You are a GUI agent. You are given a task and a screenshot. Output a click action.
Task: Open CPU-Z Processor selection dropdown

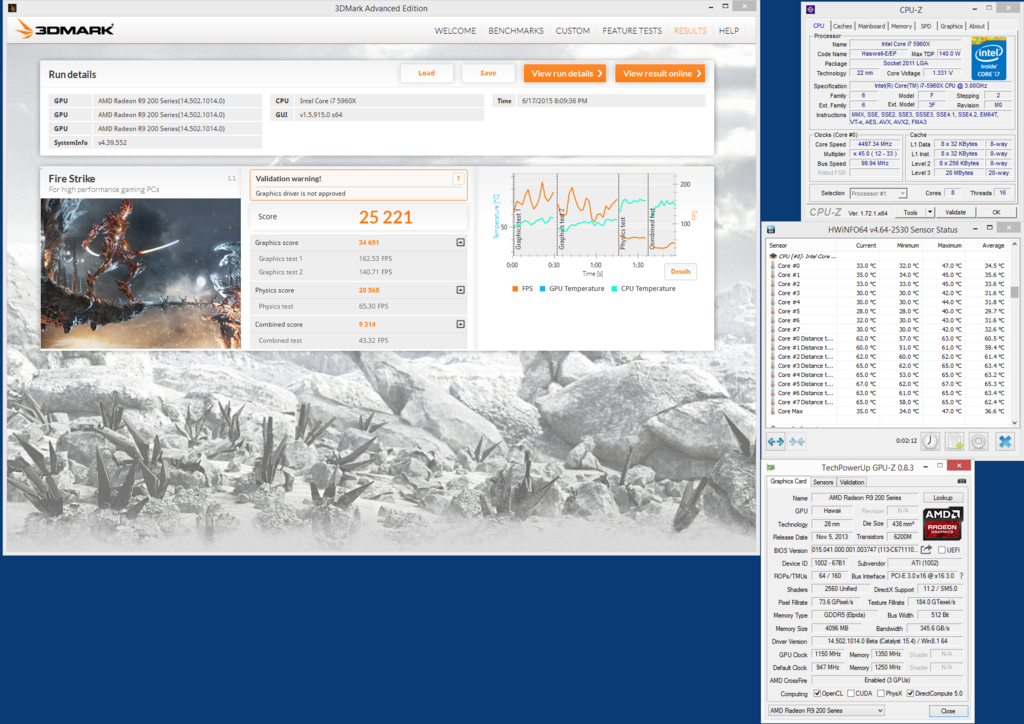(878, 193)
